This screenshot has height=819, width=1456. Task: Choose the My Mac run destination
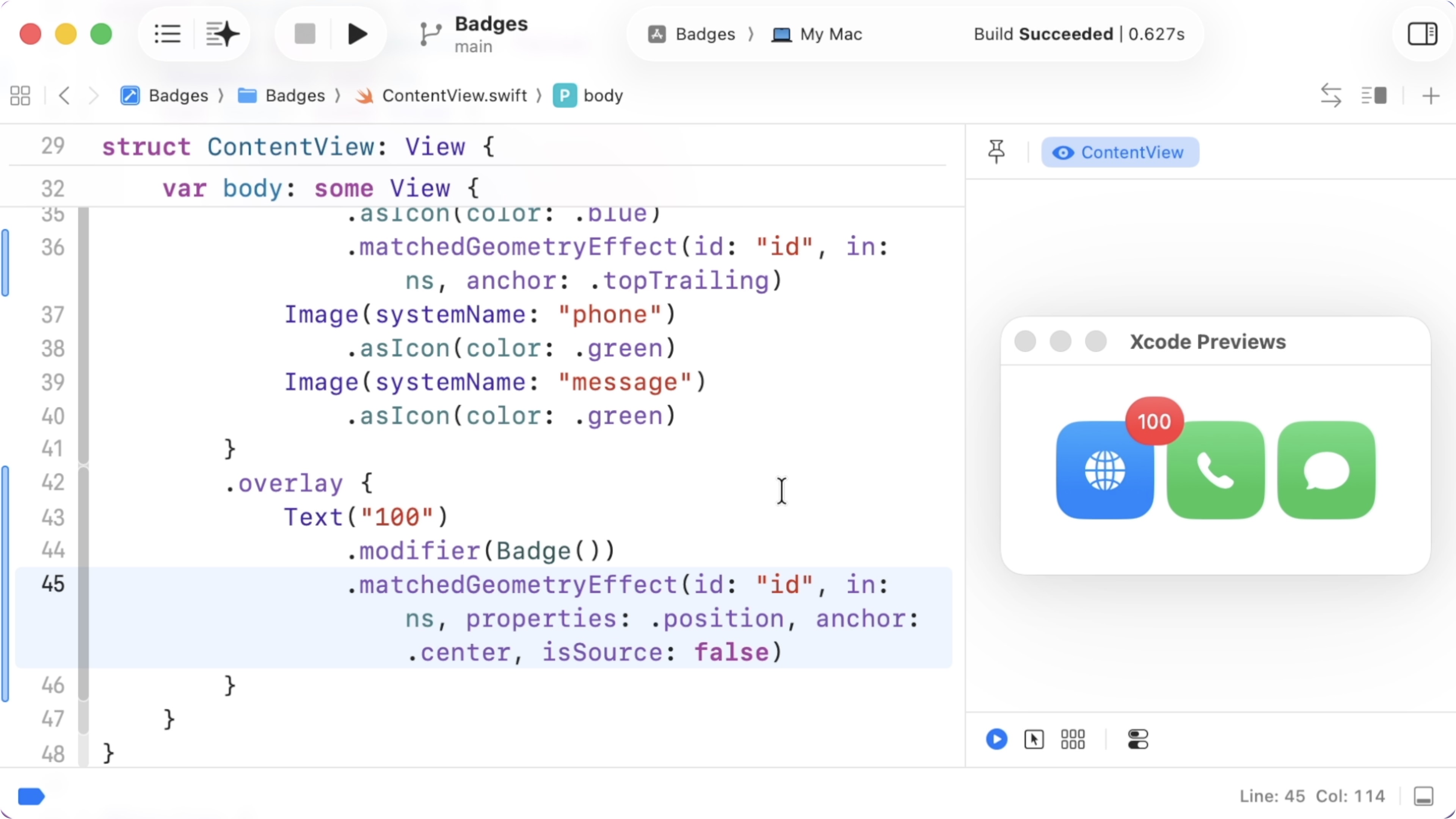pyautogui.click(x=818, y=34)
